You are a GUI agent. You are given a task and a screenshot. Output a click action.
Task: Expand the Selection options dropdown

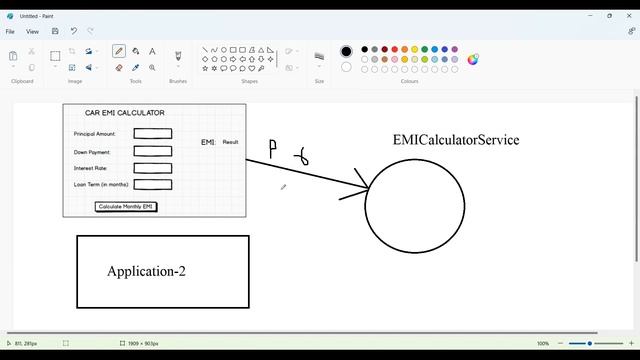point(55,67)
